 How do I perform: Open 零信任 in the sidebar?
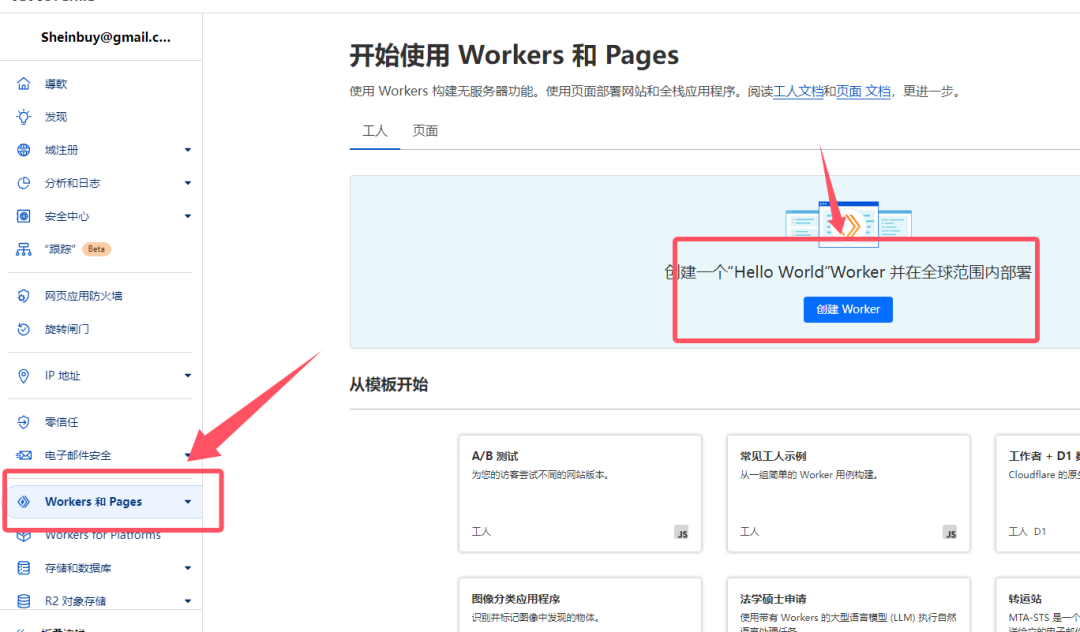pyautogui.click(x=61, y=422)
